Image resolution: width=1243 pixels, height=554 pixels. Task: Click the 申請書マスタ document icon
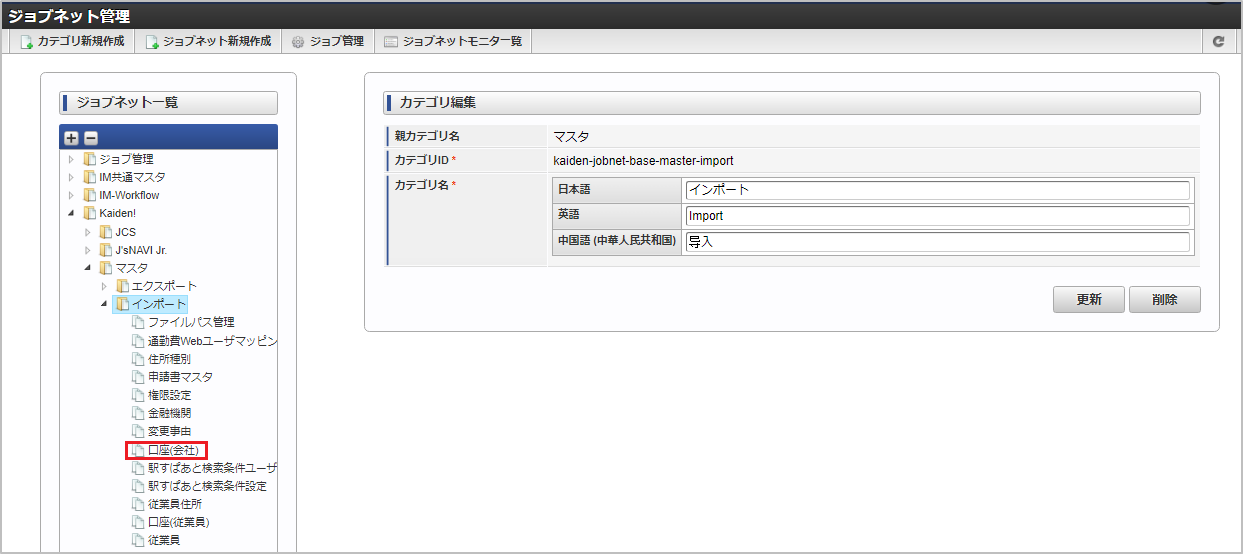(139, 377)
